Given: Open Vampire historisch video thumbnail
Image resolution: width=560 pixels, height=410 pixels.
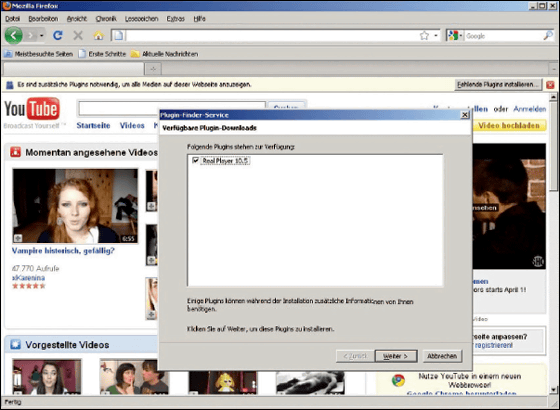Looking at the screenshot, I should (x=75, y=206).
